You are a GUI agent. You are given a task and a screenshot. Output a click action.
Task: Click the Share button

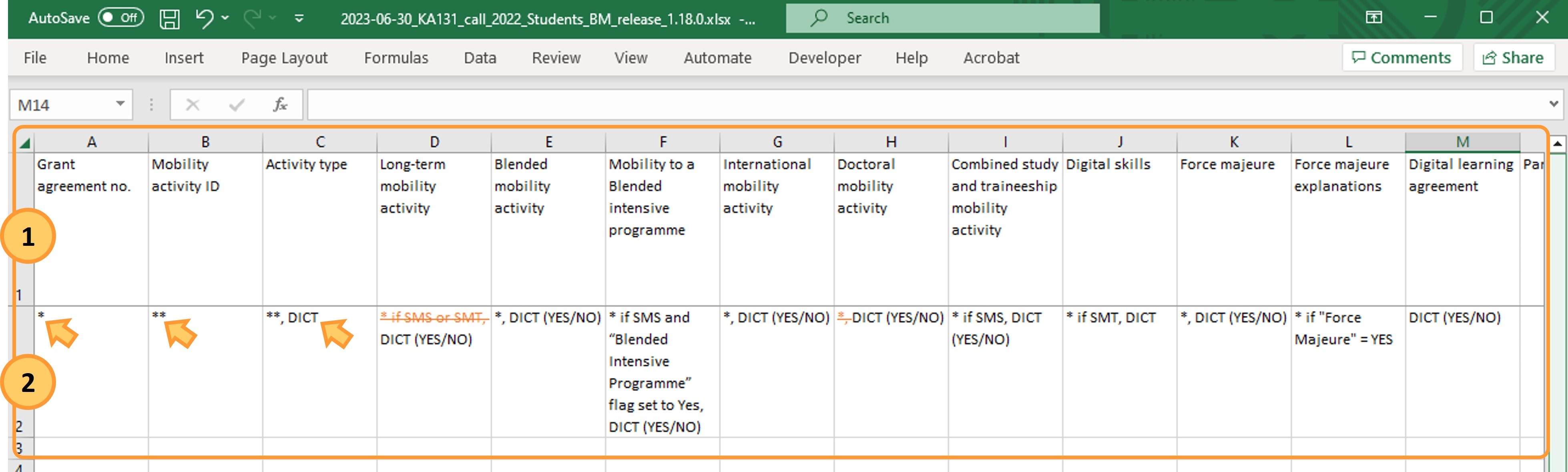(x=1513, y=58)
